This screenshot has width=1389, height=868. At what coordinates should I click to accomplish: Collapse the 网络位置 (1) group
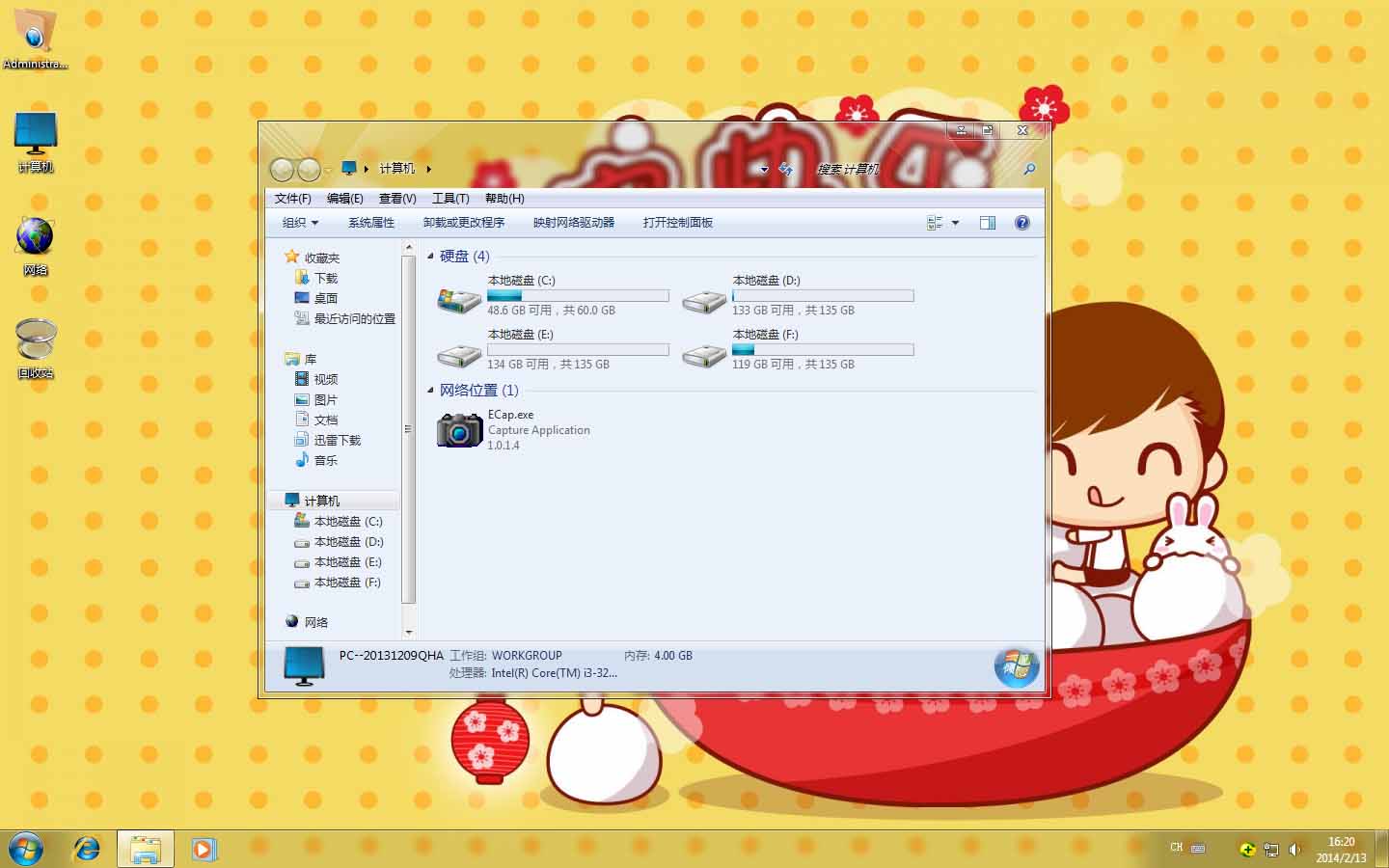click(430, 391)
